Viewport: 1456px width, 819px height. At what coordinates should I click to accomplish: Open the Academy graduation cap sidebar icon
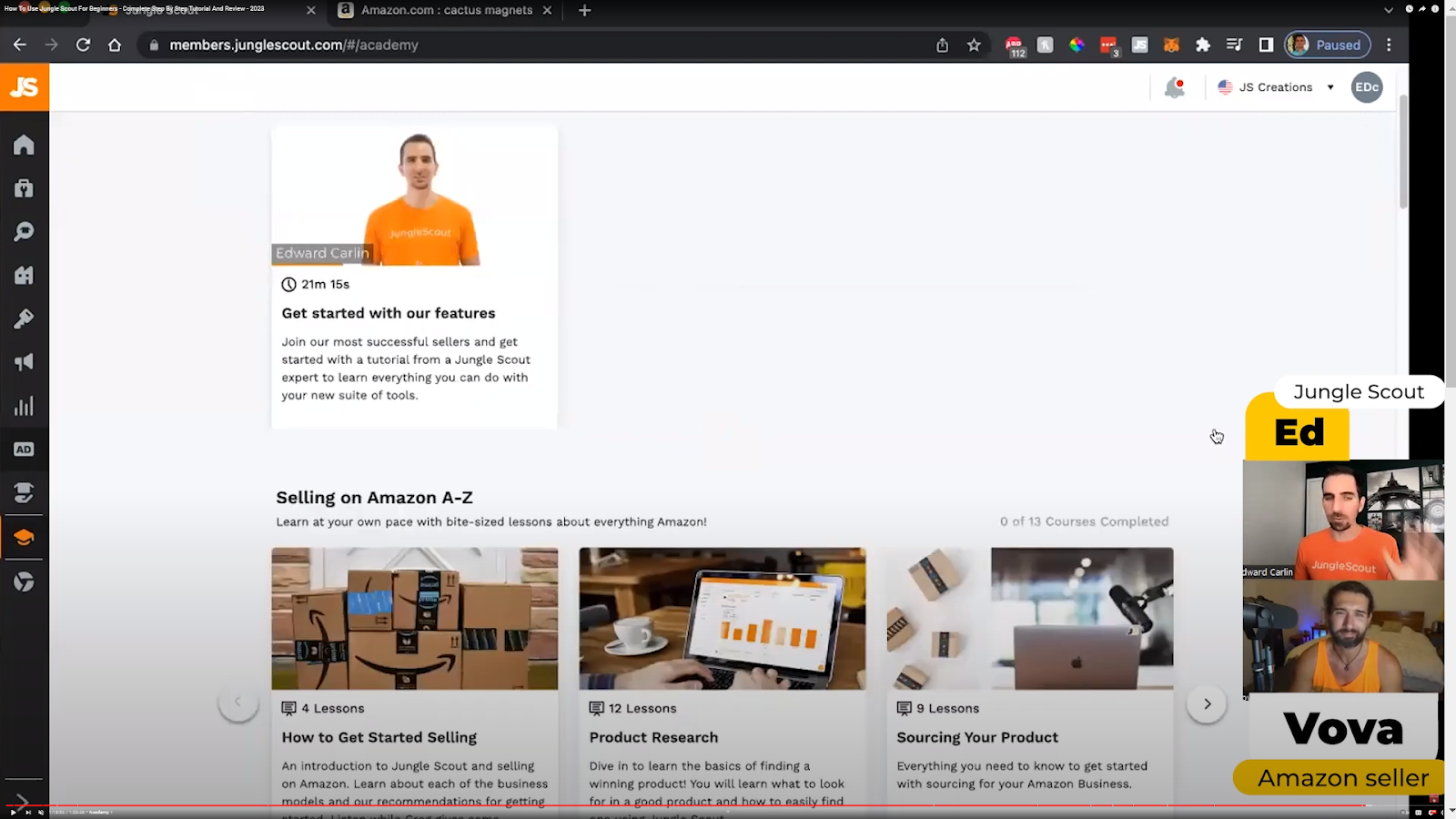[x=24, y=537]
